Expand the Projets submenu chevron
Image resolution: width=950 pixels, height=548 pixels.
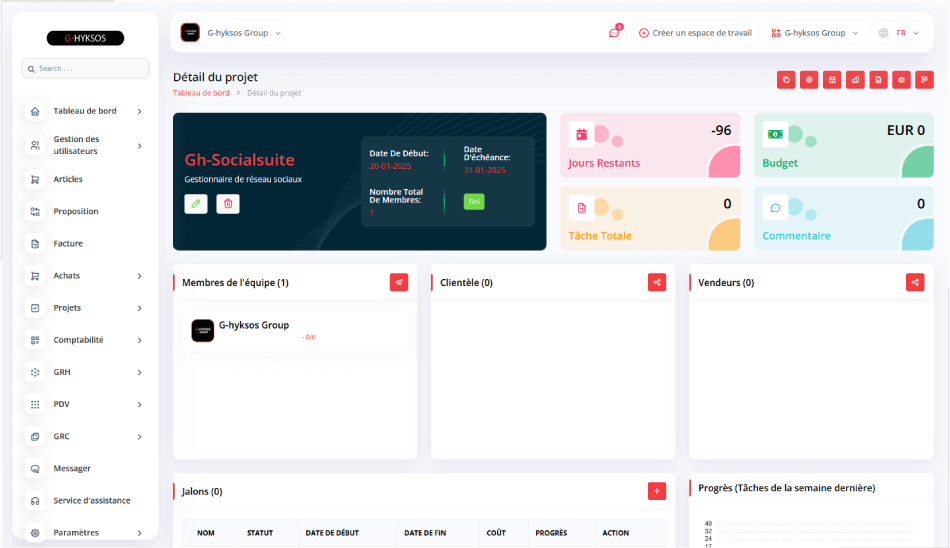coord(139,309)
